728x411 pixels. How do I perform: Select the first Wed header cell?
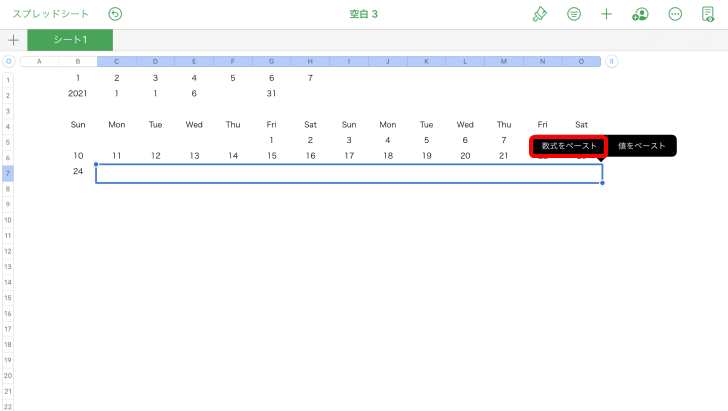pos(194,124)
